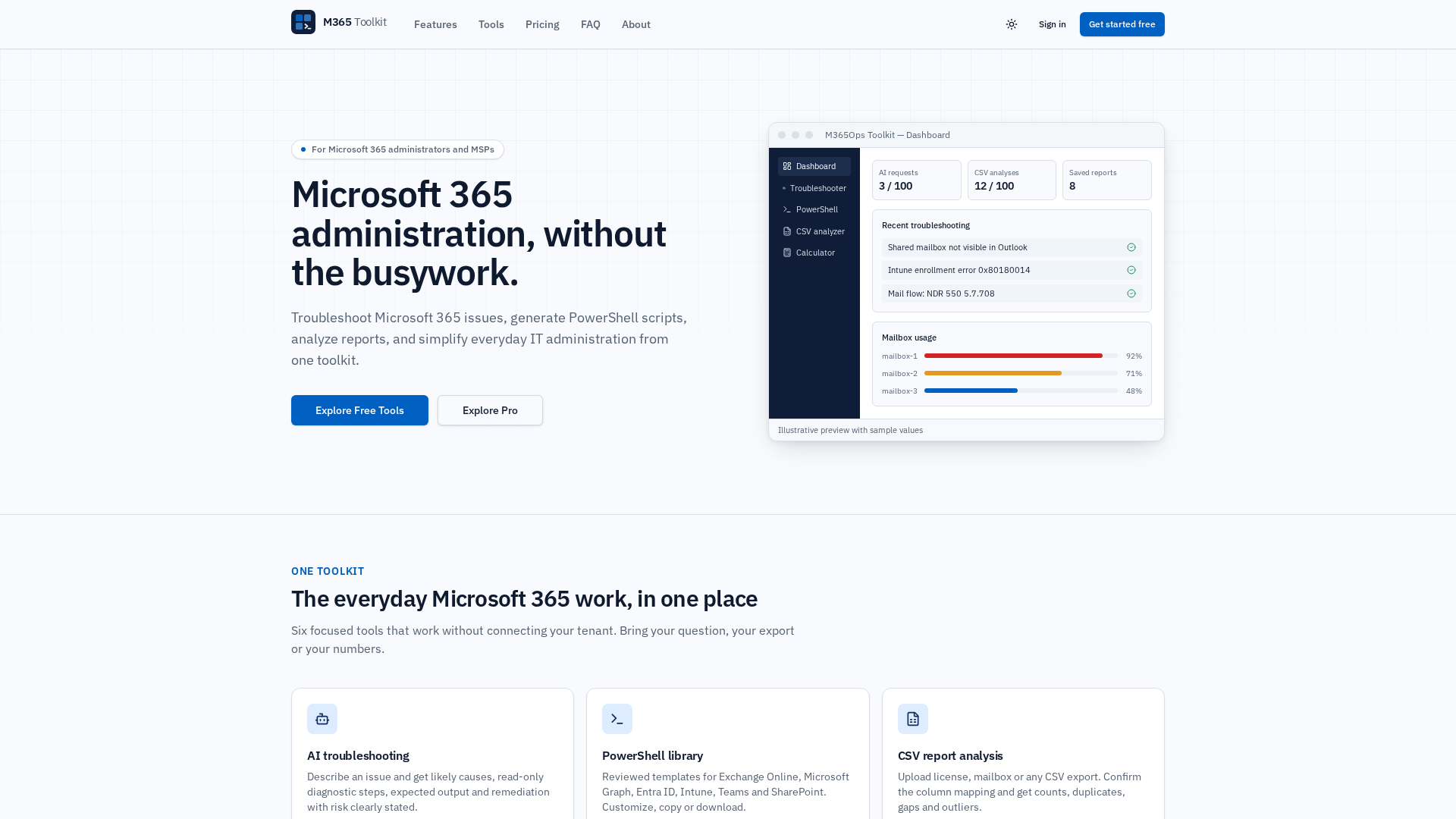
Task: Click 'Intune enrollment error 0x80180014' row
Action: [x=1012, y=270]
